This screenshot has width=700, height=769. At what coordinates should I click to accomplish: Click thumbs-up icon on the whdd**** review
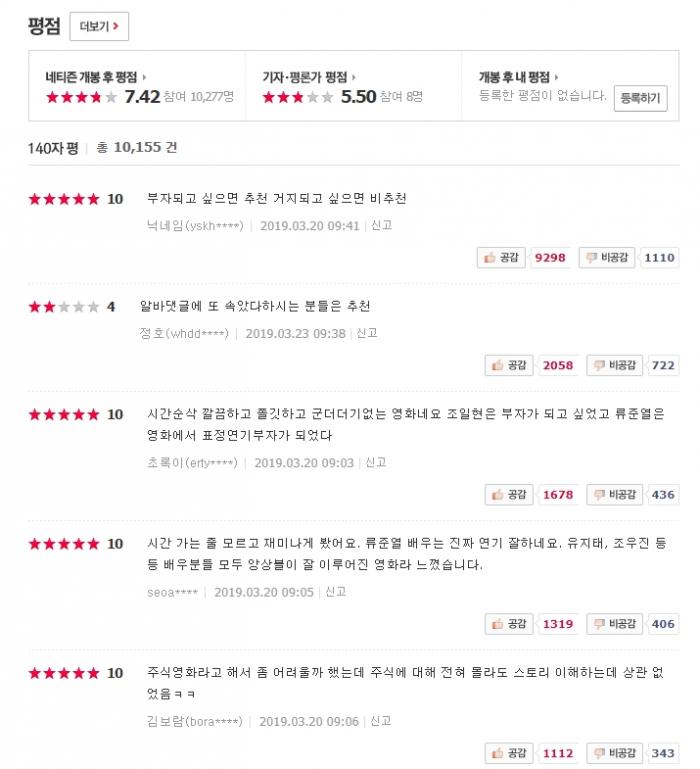(498, 366)
